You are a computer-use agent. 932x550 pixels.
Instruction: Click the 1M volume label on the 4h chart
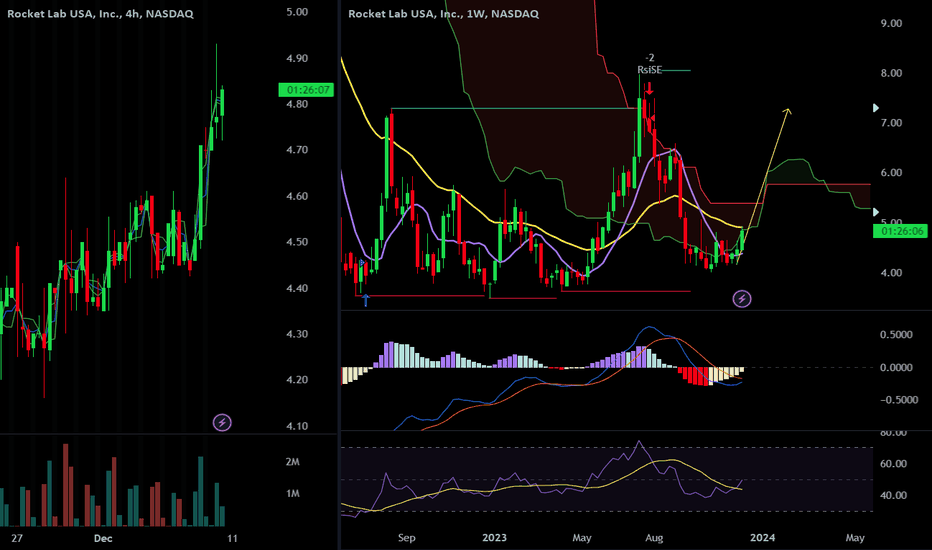[292, 494]
